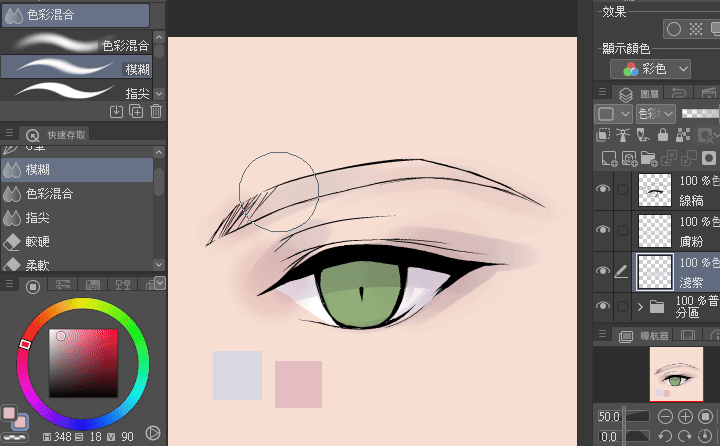Adjust the layer opacity slider
Screen dimensions: 720x446
pos(700,113)
